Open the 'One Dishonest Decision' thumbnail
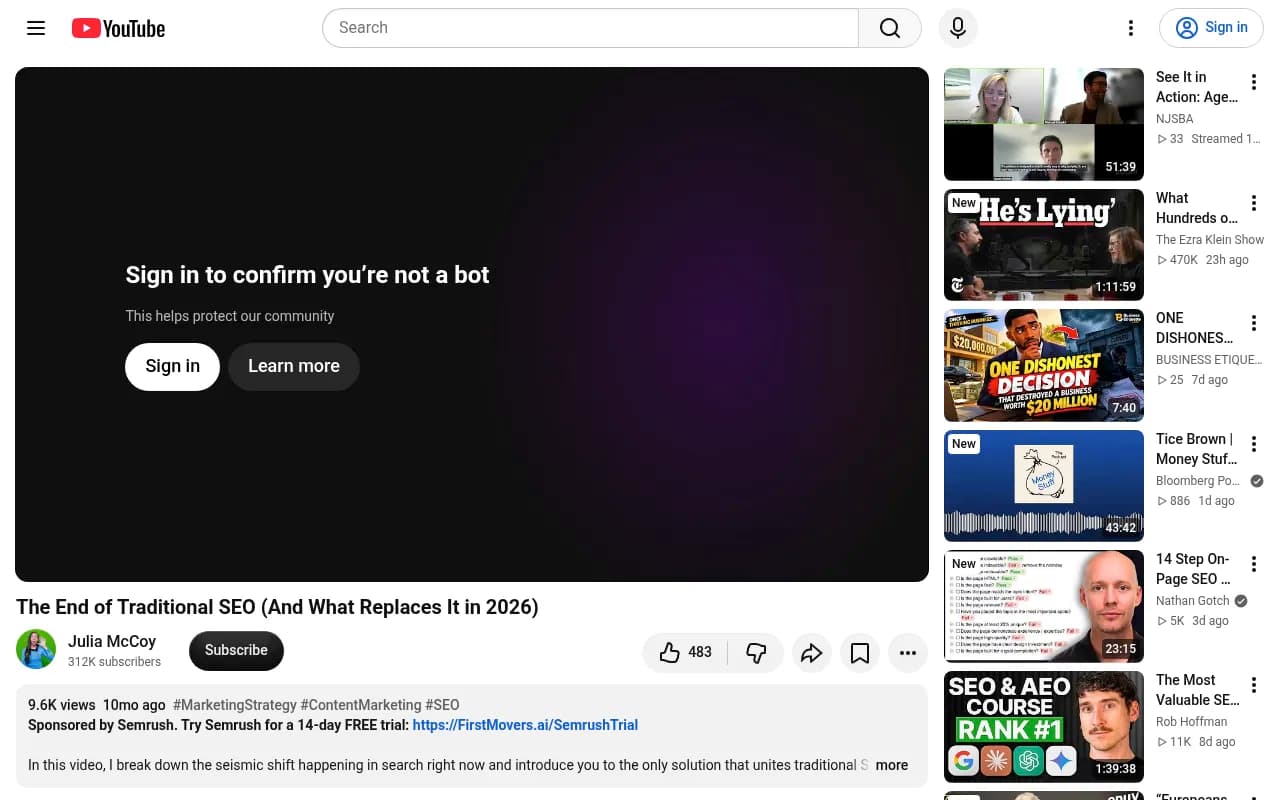1280x800 pixels. pyautogui.click(x=1044, y=365)
